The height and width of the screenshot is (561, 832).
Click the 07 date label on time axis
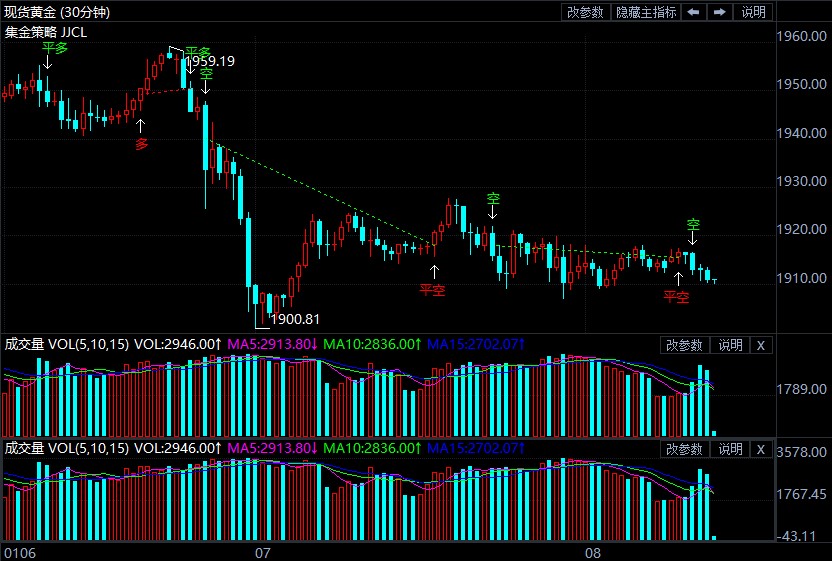pos(263,553)
